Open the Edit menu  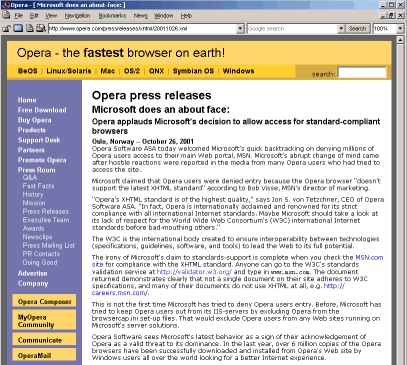[x=34, y=16]
